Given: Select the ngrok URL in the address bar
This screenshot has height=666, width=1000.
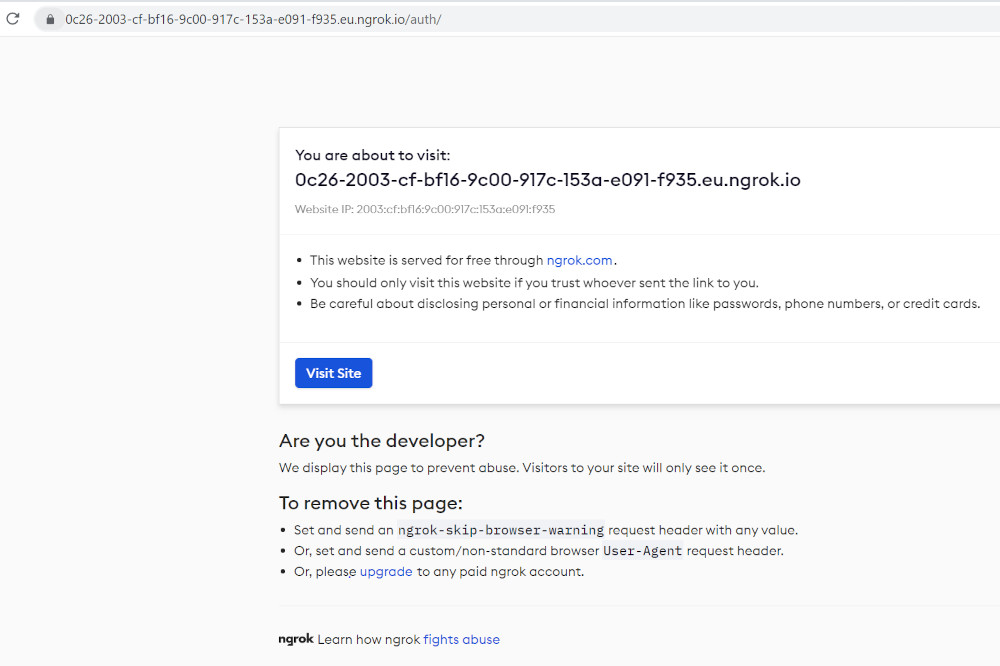Looking at the screenshot, I should click(x=253, y=19).
